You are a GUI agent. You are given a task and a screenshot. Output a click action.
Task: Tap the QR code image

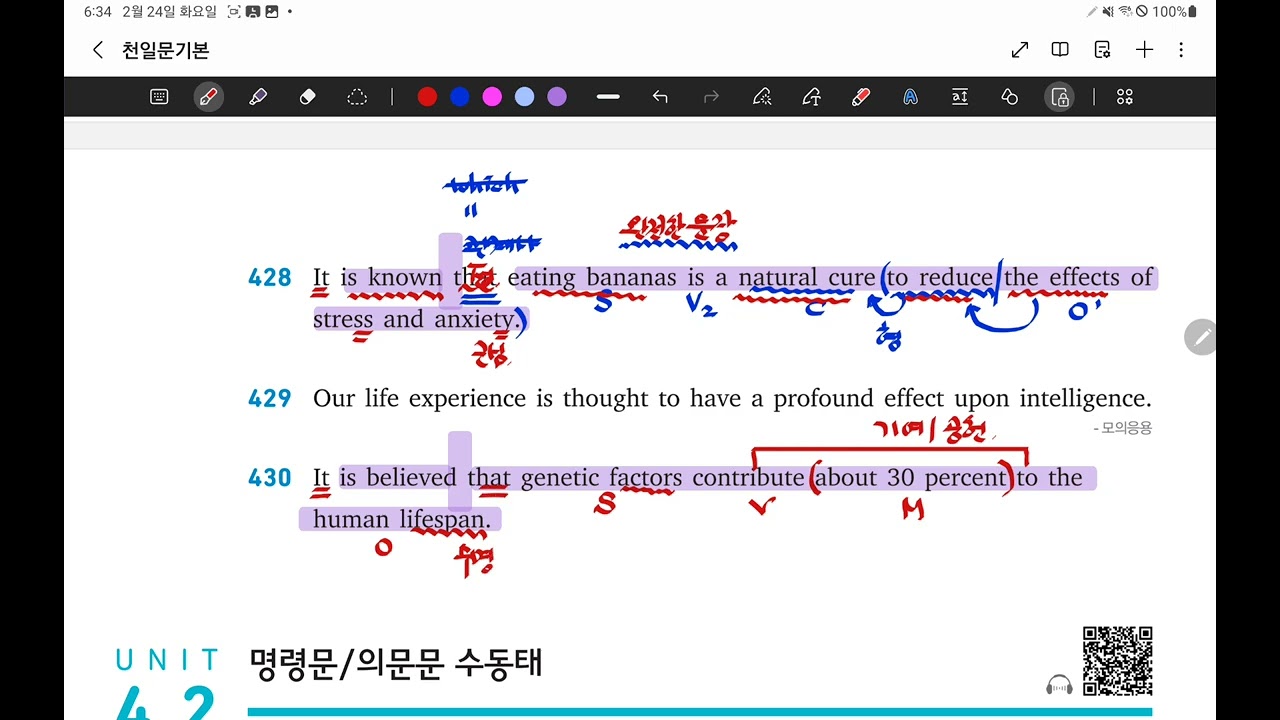(x=1118, y=661)
